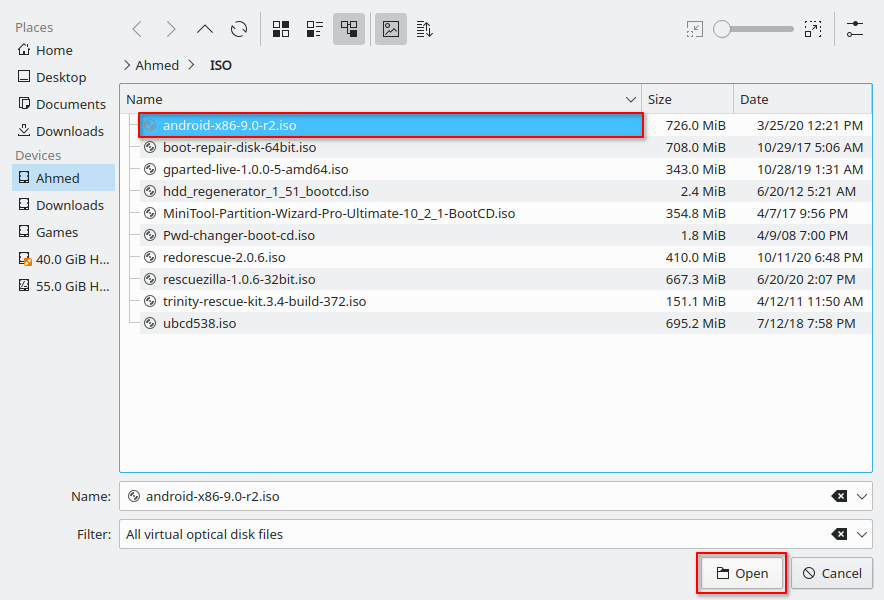
Task: Expand the chevron before Ahmed breadcrumb
Action: pyautogui.click(x=127, y=65)
